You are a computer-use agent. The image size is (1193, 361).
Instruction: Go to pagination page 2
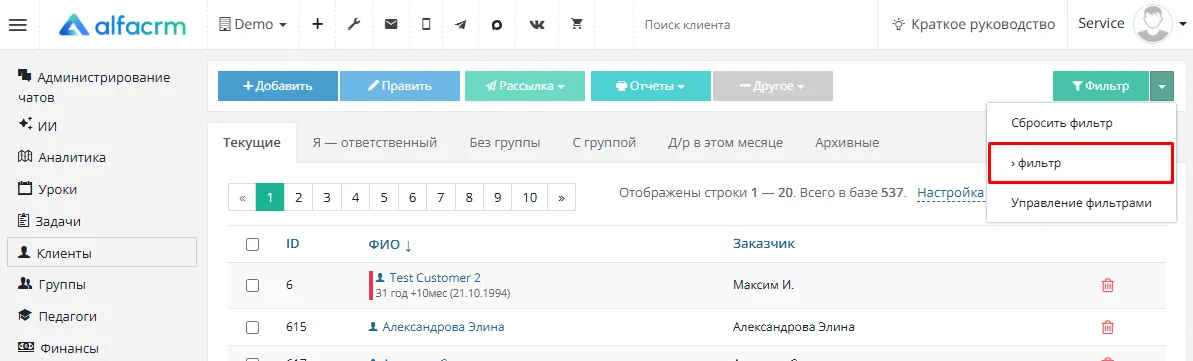pos(298,197)
